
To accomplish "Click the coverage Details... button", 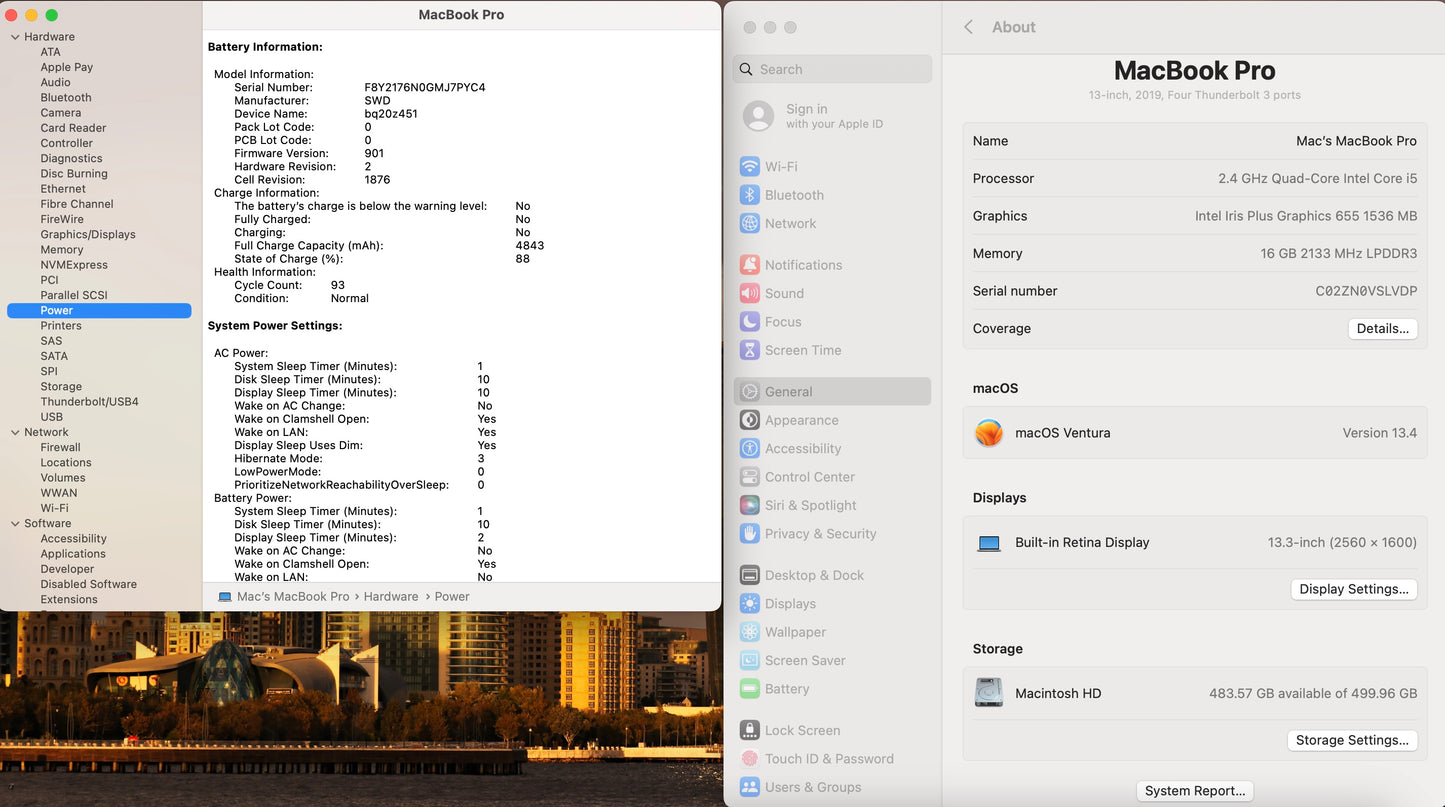I will pyautogui.click(x=1382, y=329).
